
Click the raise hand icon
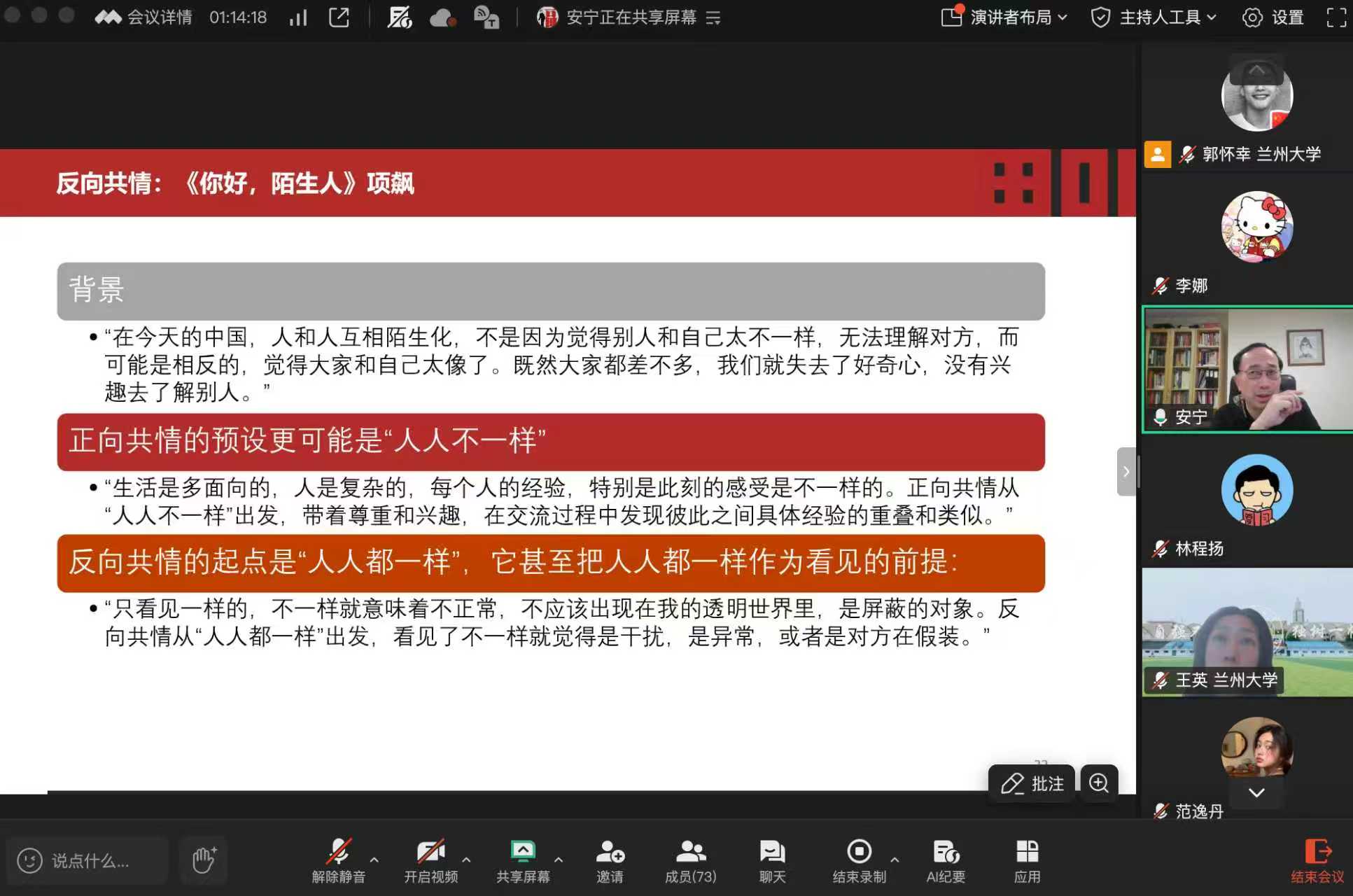pyautogui.click(x=204, y=860)
